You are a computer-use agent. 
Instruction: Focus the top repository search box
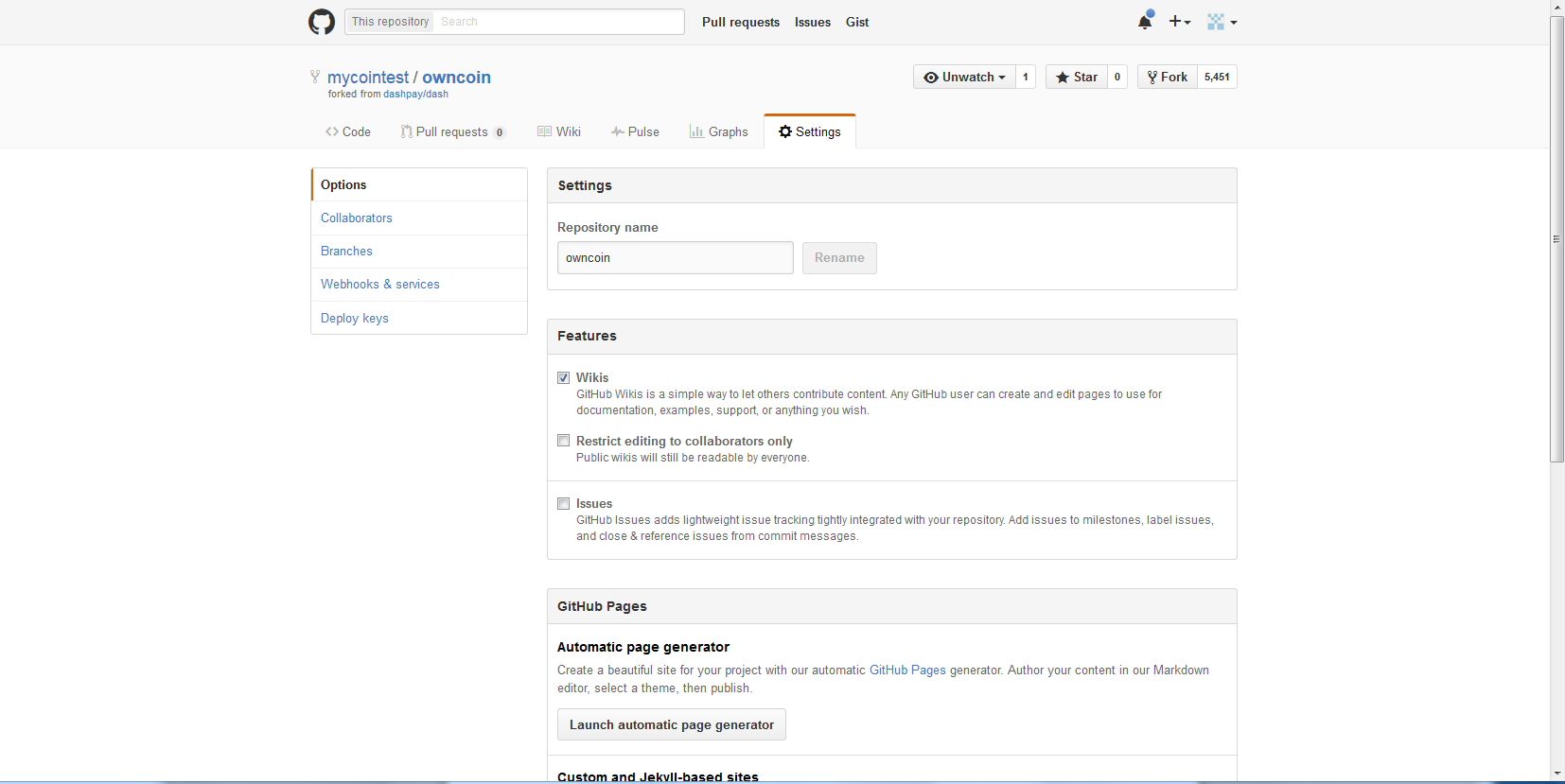tap(559, 22)
